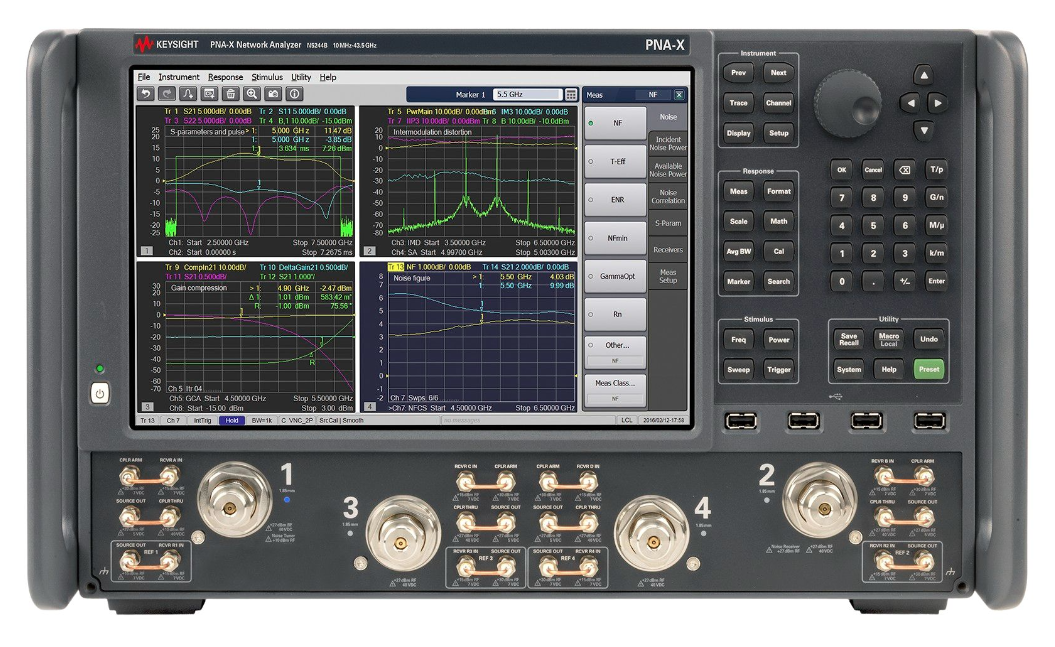Viewport: 1055px width, 647px height.
Task: Click the IntTrig status bar entry
Action: coord(203,420)
